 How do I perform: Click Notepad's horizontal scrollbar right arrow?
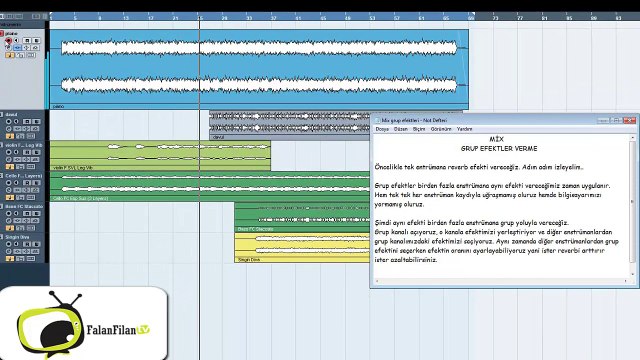(625, 281)
